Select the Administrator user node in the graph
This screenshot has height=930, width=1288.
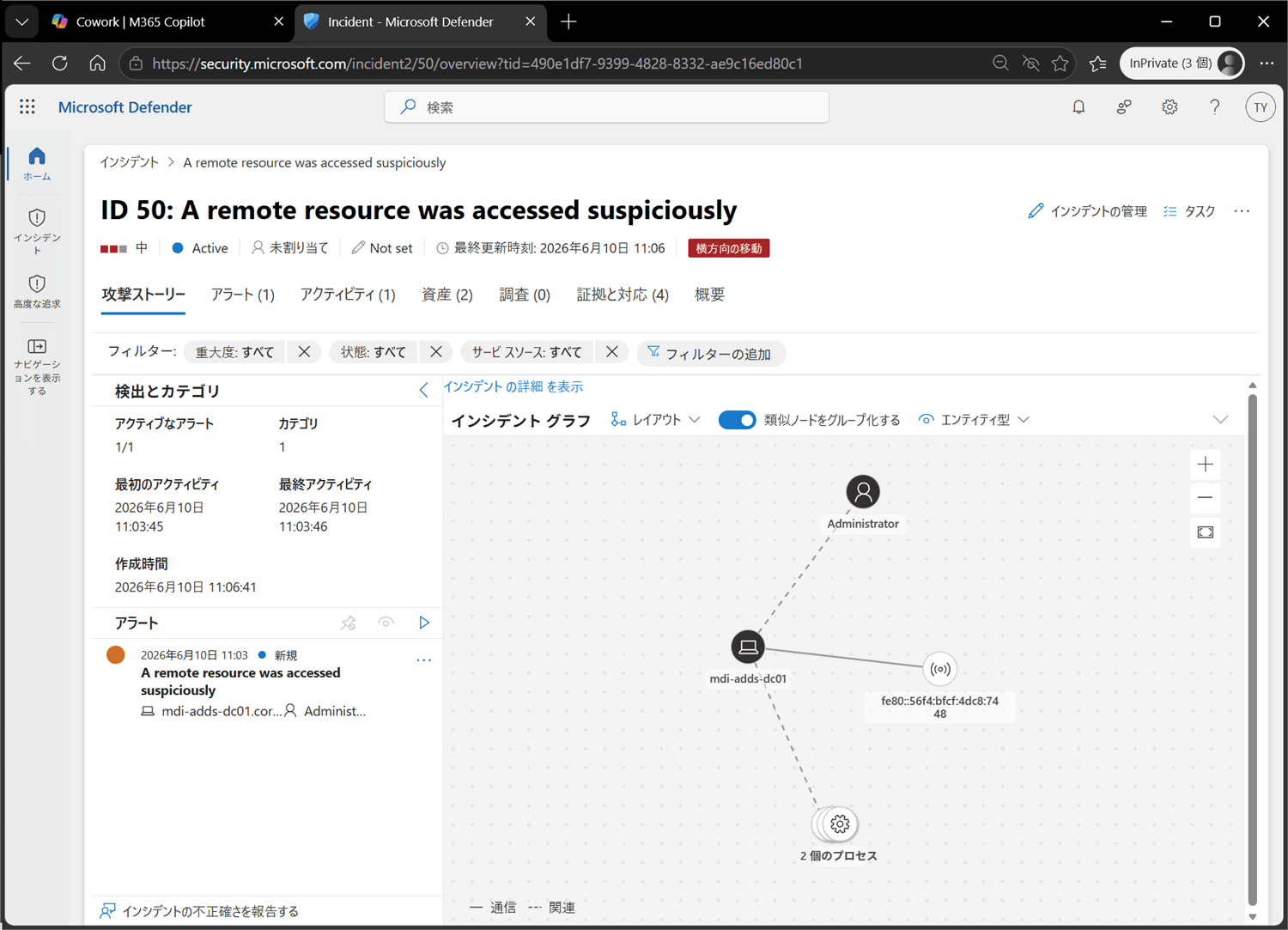863,492
